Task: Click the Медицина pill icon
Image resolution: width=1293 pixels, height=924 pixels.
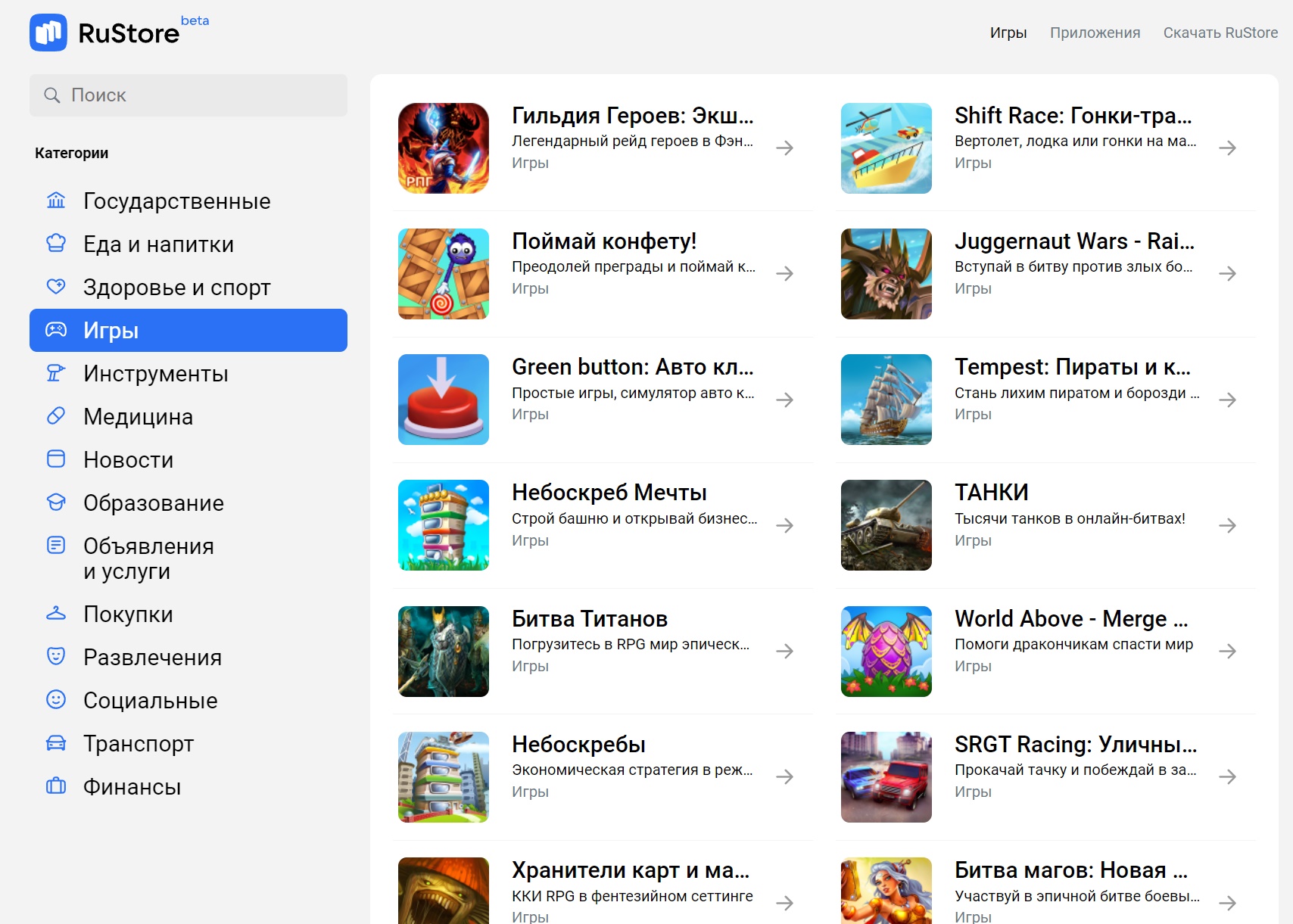Action: click(x=56, y=416)
